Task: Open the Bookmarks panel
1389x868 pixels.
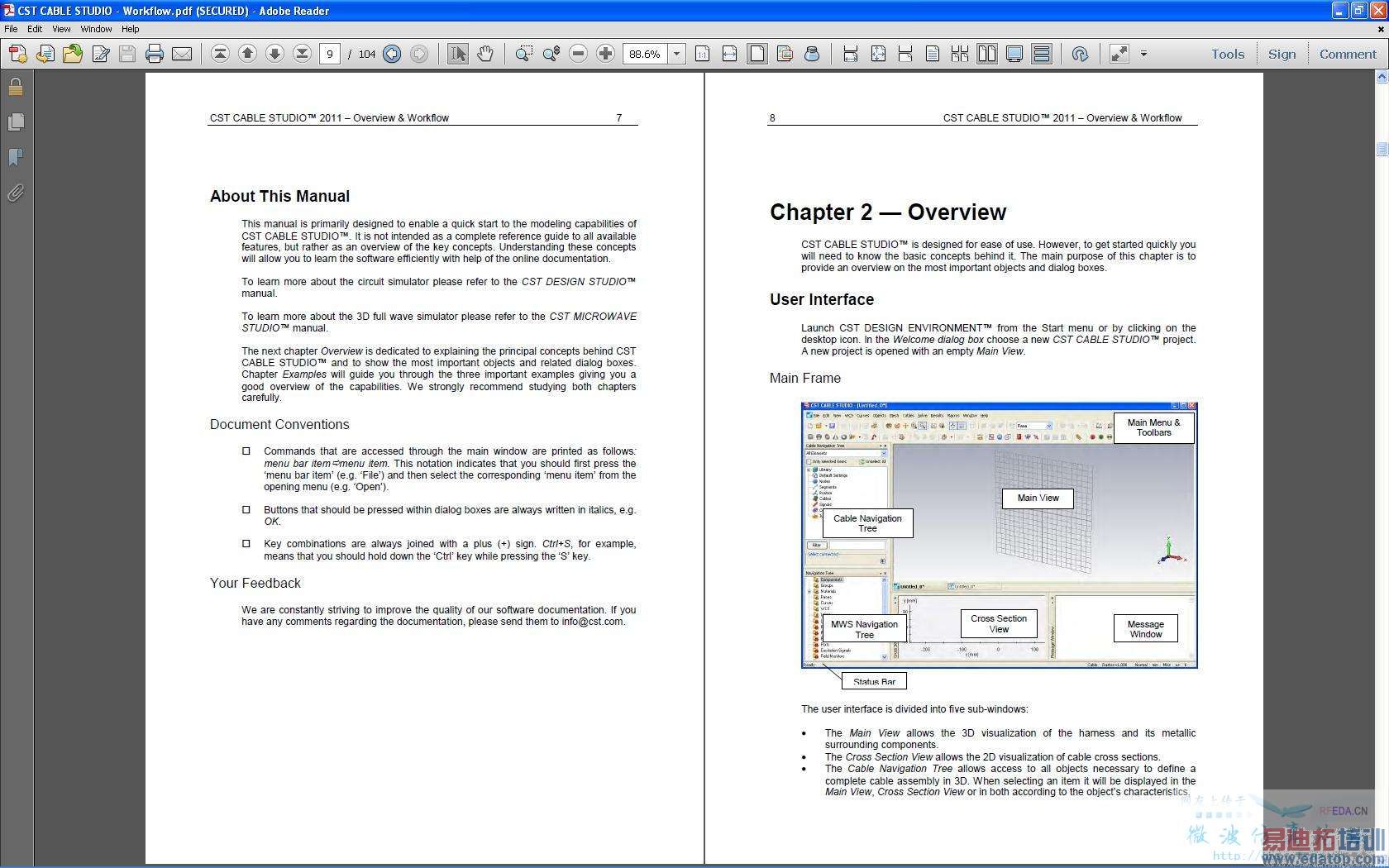Action: 16,157
